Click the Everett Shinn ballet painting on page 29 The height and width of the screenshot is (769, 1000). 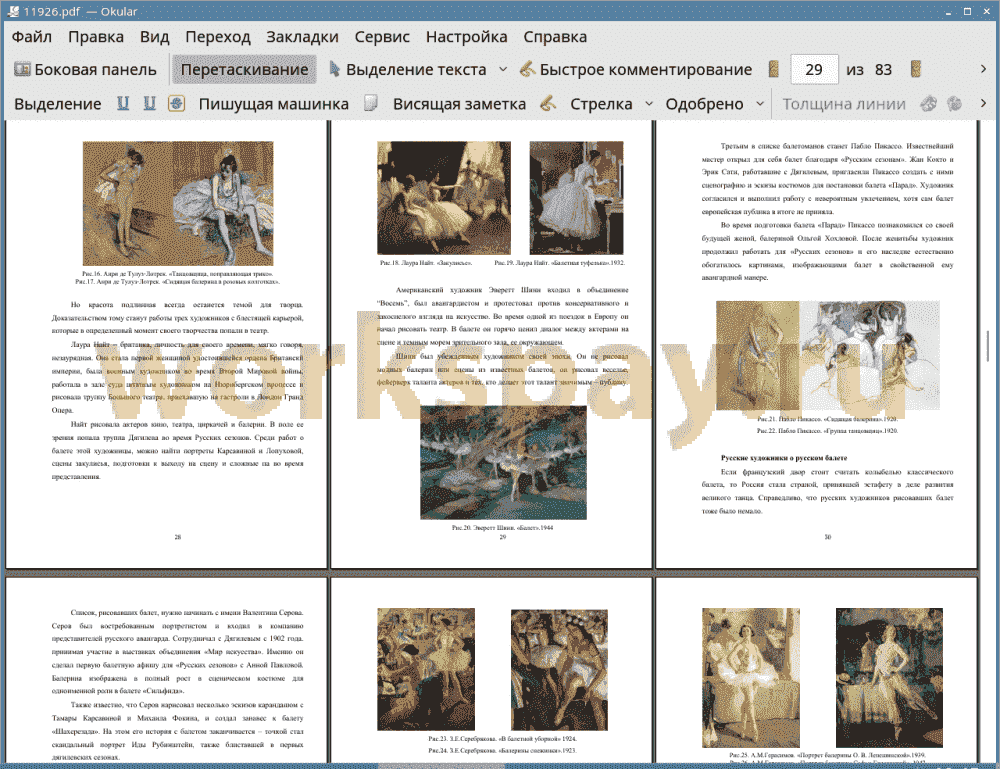tap(503, 462)
